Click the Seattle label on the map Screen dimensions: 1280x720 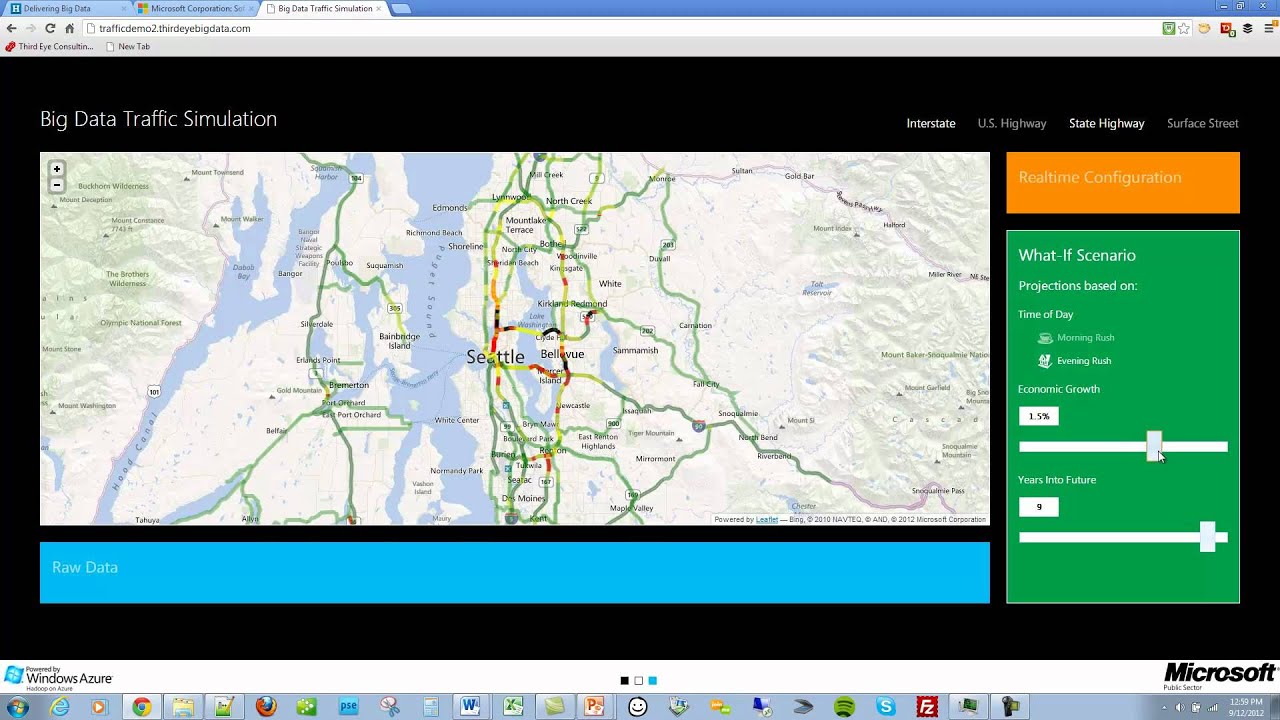point(495,357)
